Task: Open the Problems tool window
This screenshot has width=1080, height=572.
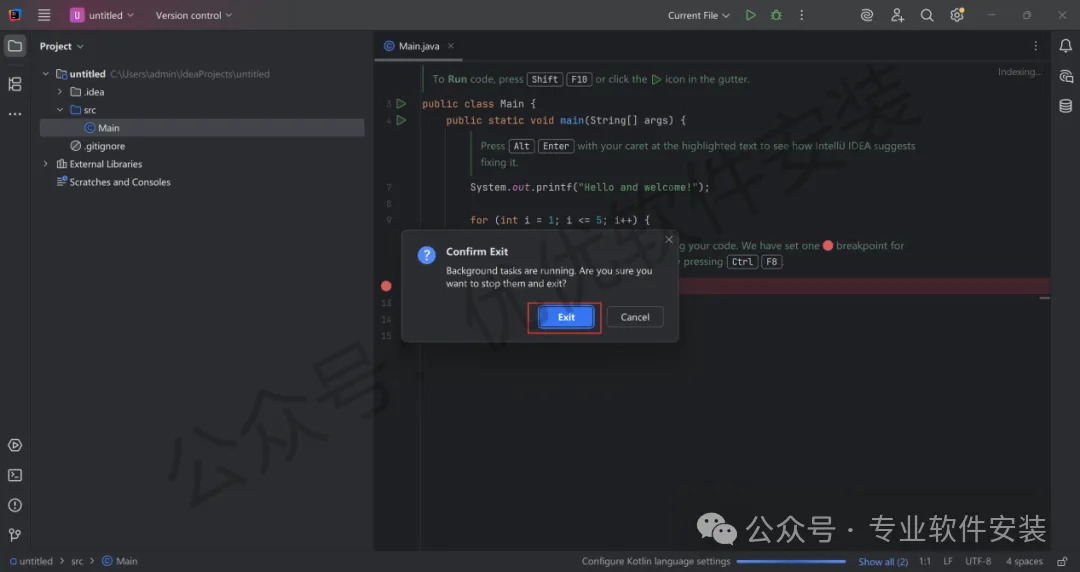Action: (14, 505)
